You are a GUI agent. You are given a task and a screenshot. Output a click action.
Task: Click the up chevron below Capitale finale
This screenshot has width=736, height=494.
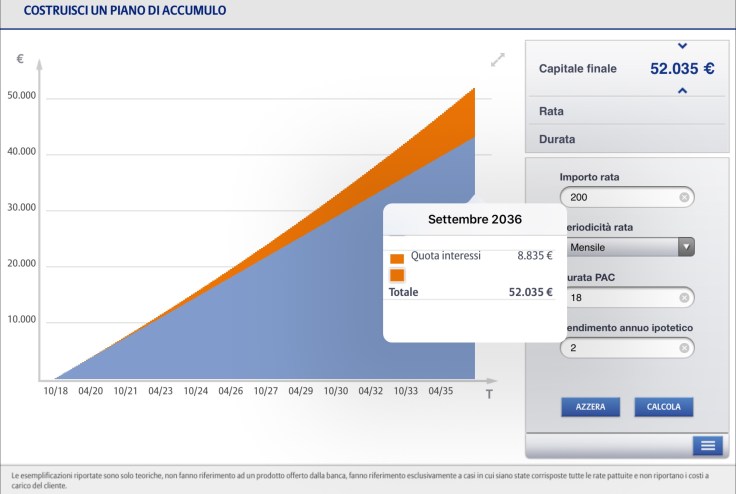pos(683,91)
